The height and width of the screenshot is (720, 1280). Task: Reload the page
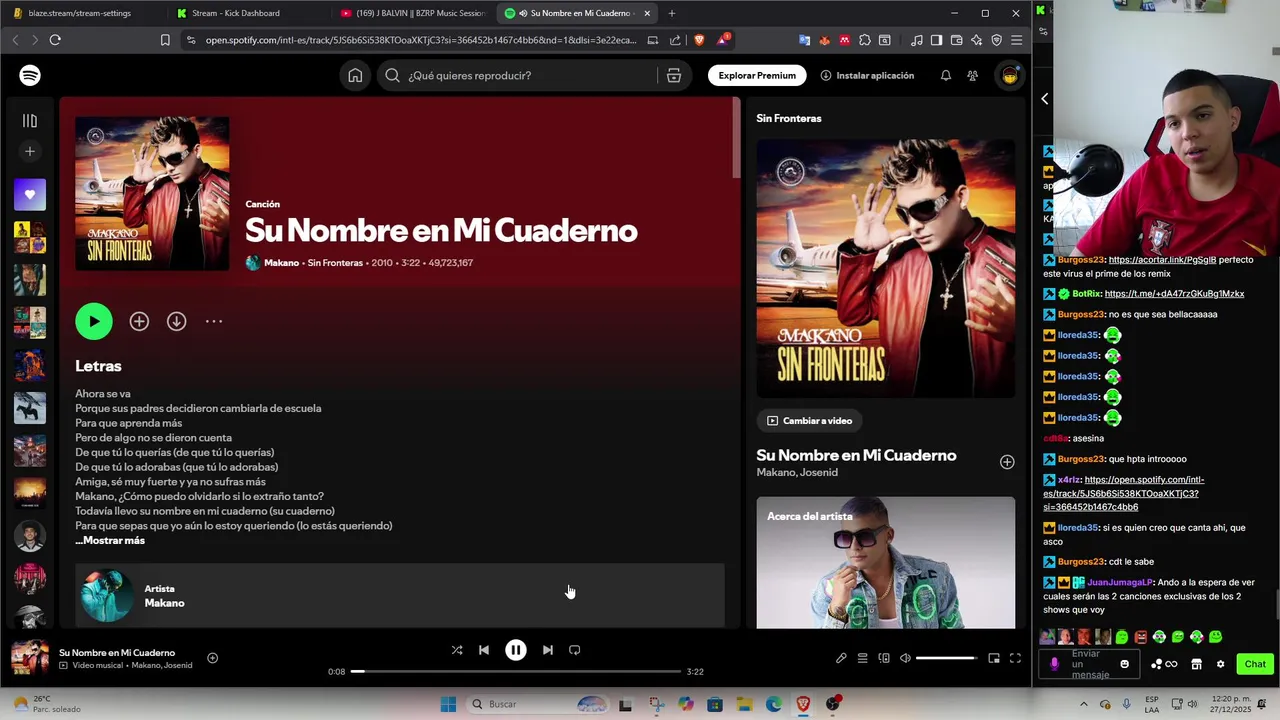(x=55, y=40)
